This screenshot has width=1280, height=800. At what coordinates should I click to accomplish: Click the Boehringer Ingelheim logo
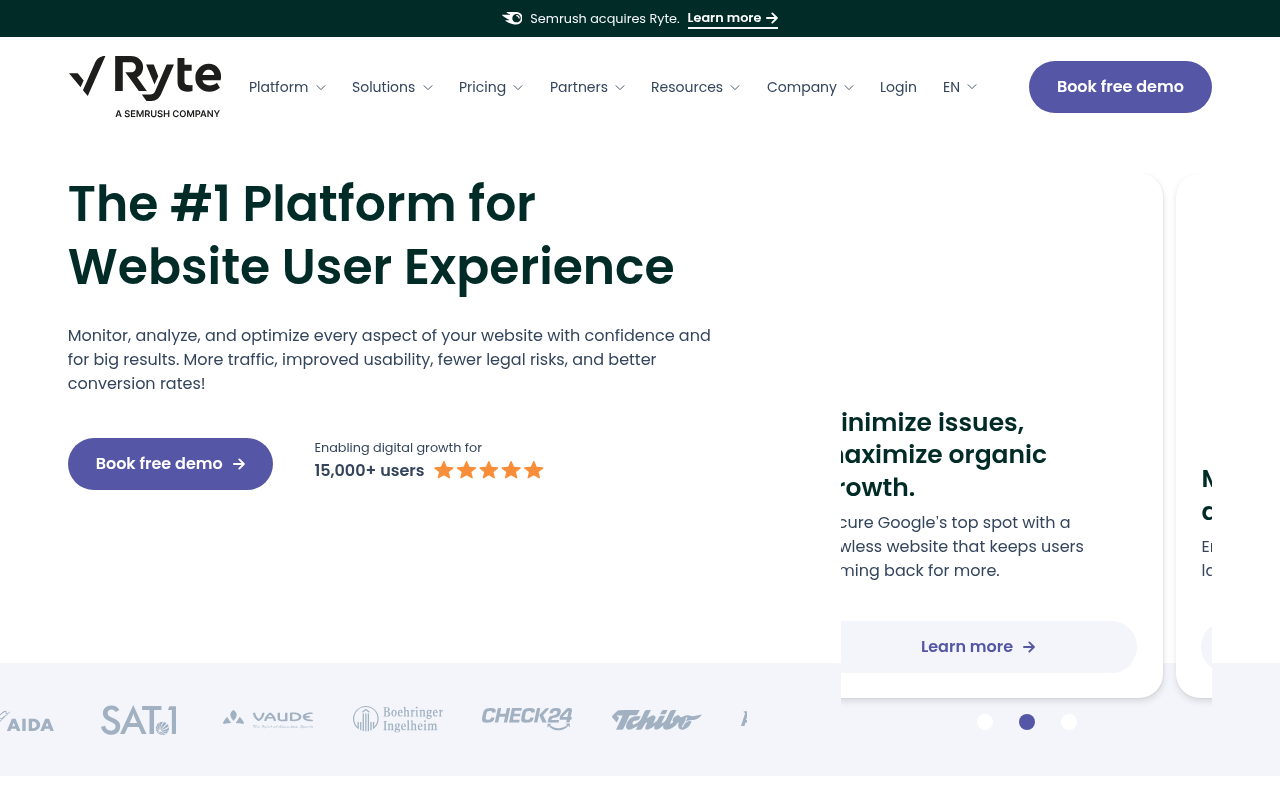point(398,719)
